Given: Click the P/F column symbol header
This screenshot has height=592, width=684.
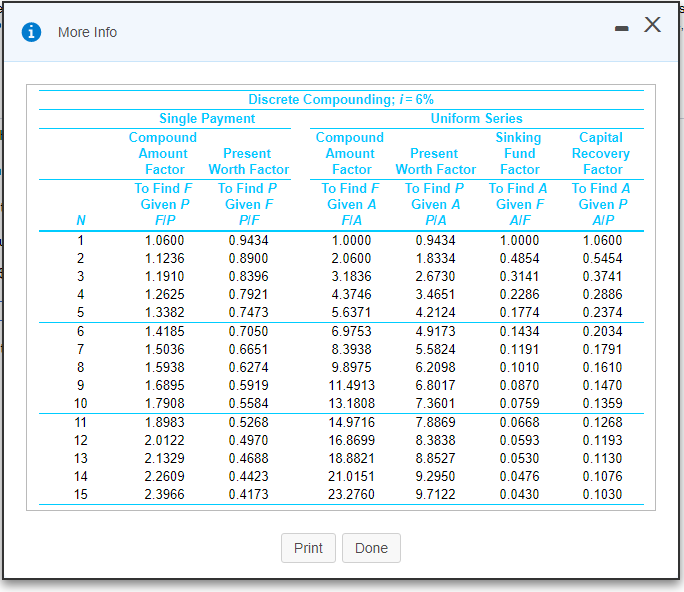Looking at the screenshot, I should [x=249, y=220].
